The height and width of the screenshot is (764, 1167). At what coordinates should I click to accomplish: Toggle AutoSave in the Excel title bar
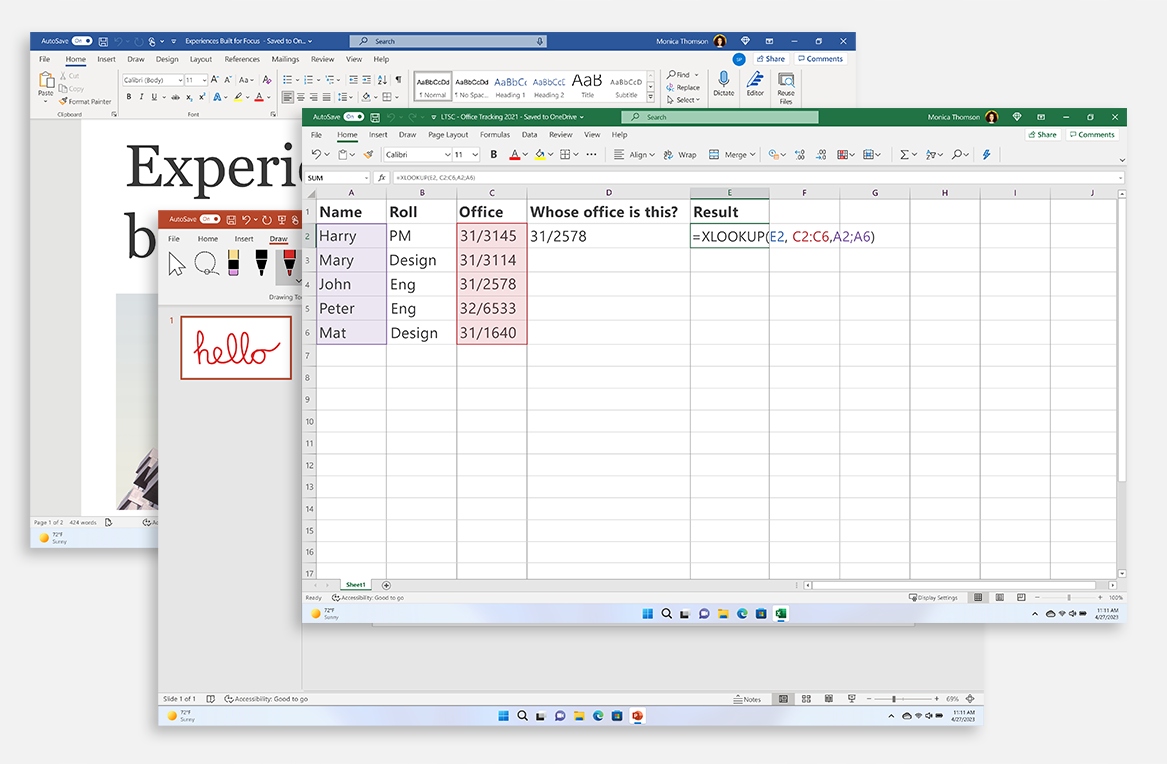(354, 117)
